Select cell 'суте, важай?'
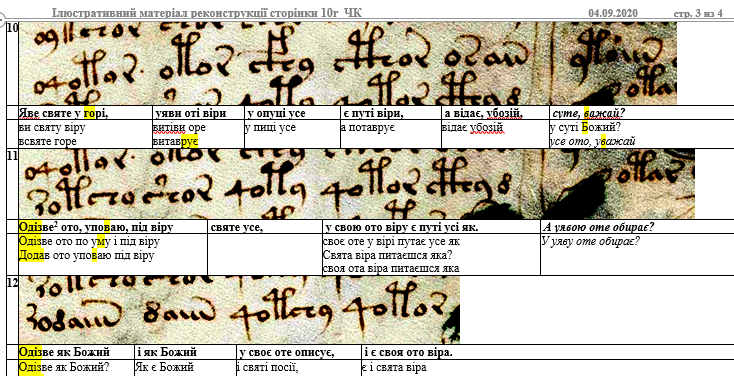Image resolution: width=734 pixels, height=376 pixels. click(x=642, y=113)
